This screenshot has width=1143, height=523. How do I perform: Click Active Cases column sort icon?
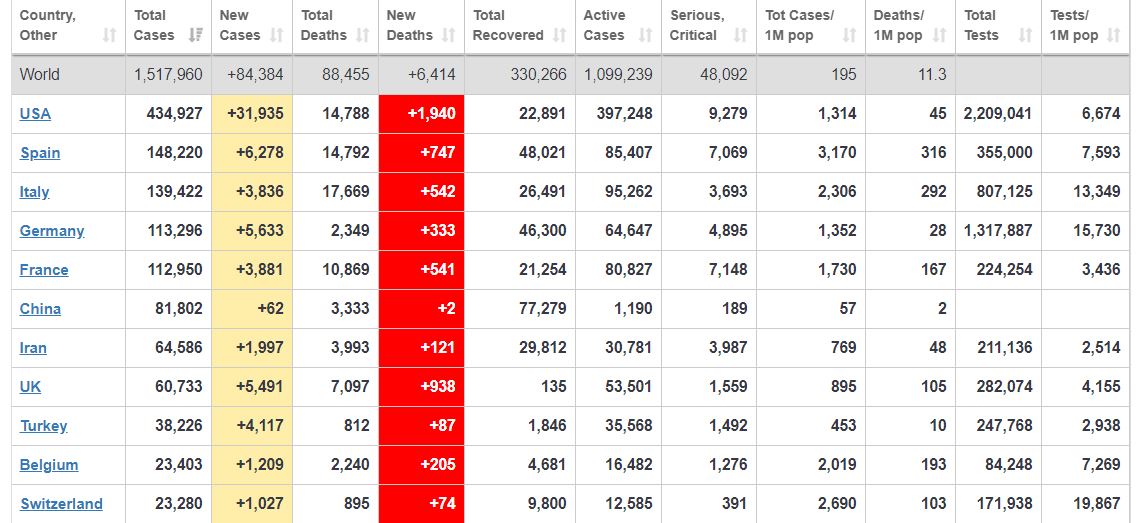[646, 35]
